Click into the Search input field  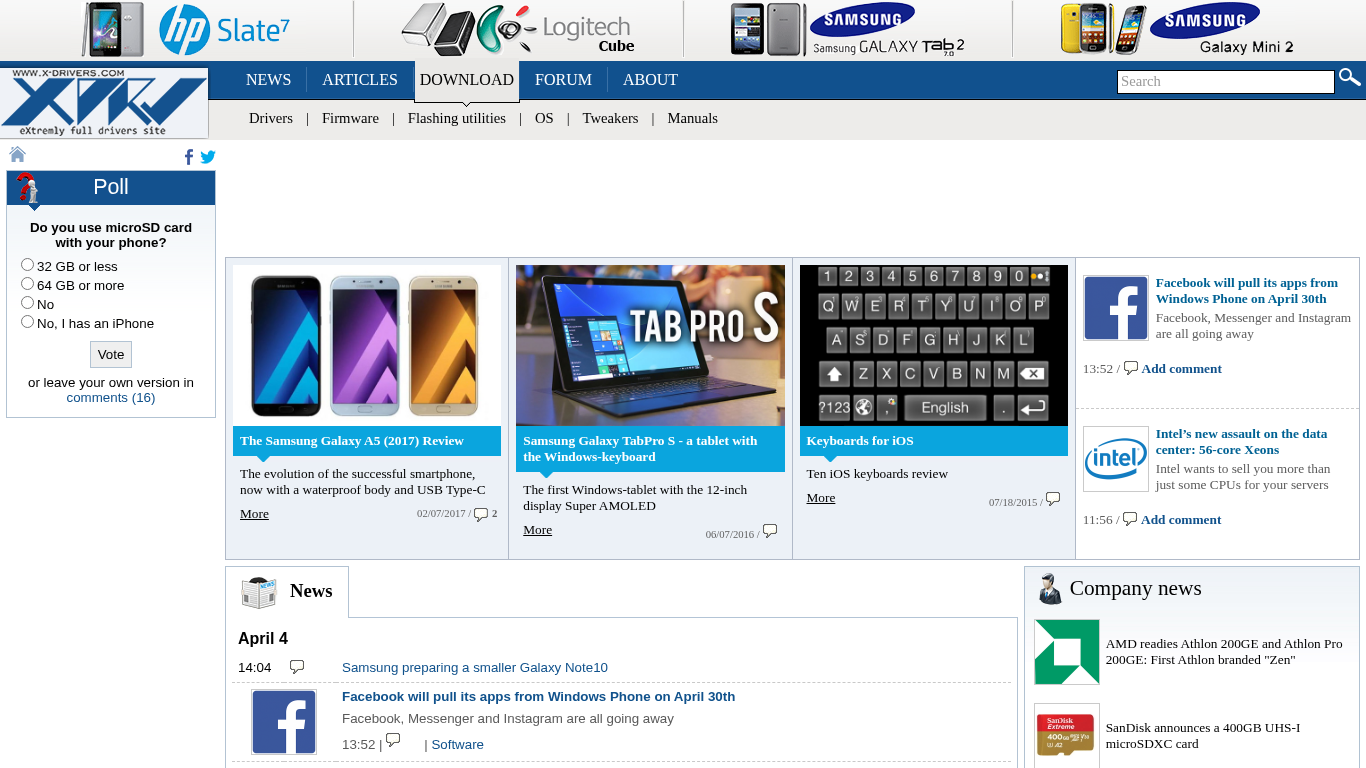[1226, 82]
